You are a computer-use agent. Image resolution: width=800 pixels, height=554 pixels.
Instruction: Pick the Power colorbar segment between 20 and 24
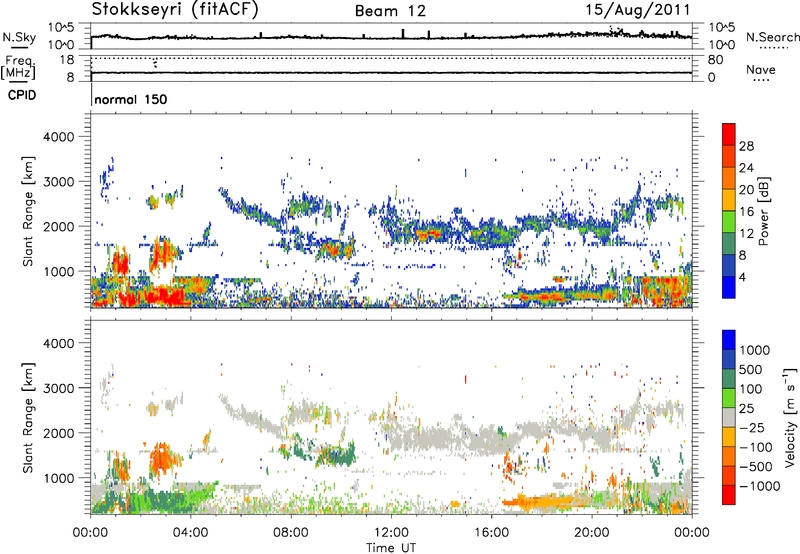click(x=729, y=178)
